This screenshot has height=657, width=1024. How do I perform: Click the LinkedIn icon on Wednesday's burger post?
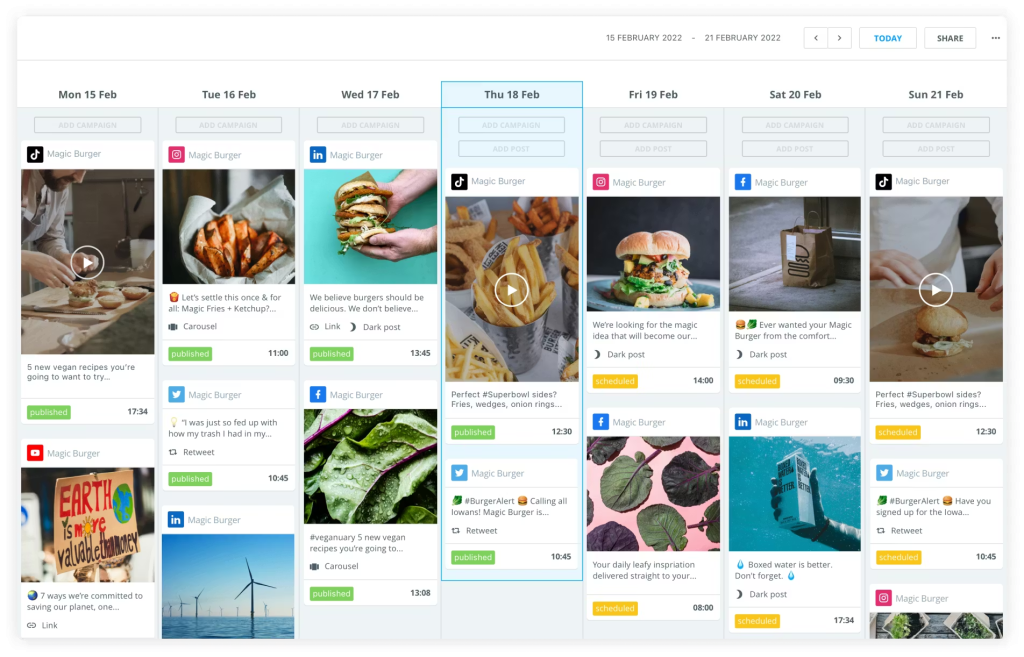[x=318, y=155]
